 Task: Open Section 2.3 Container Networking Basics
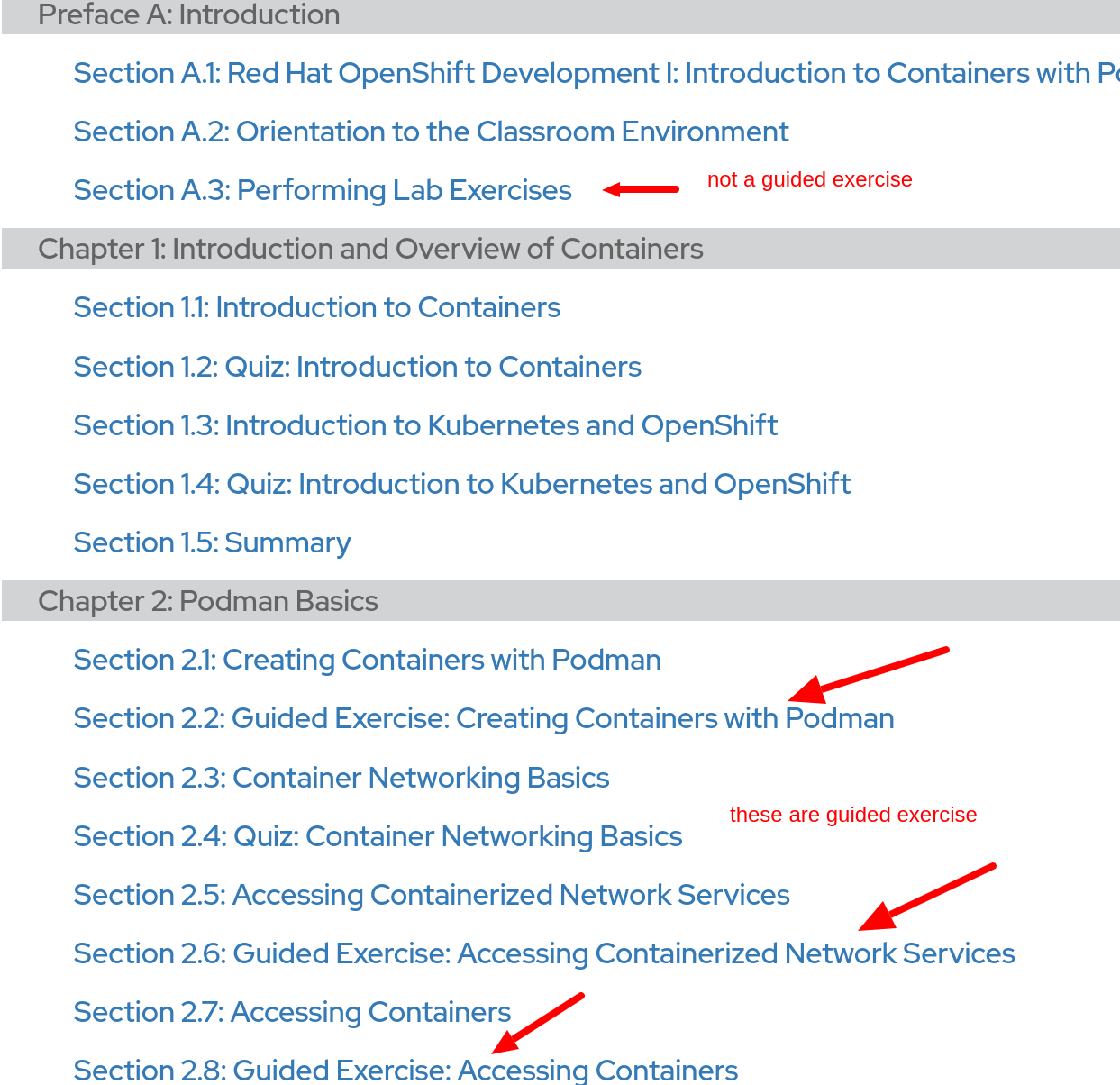click(x=341, y=778)
